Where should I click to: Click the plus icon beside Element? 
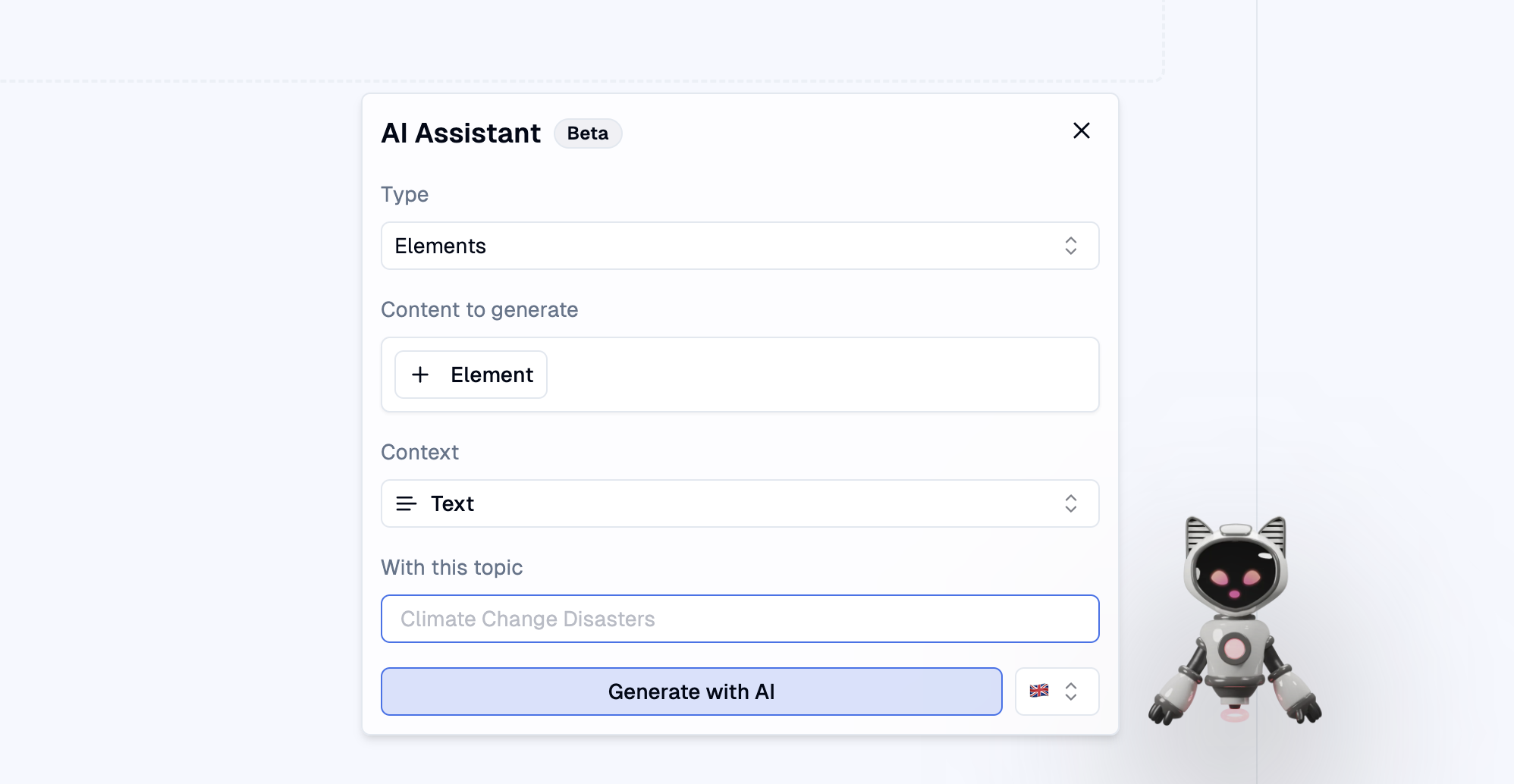(420, 375)
